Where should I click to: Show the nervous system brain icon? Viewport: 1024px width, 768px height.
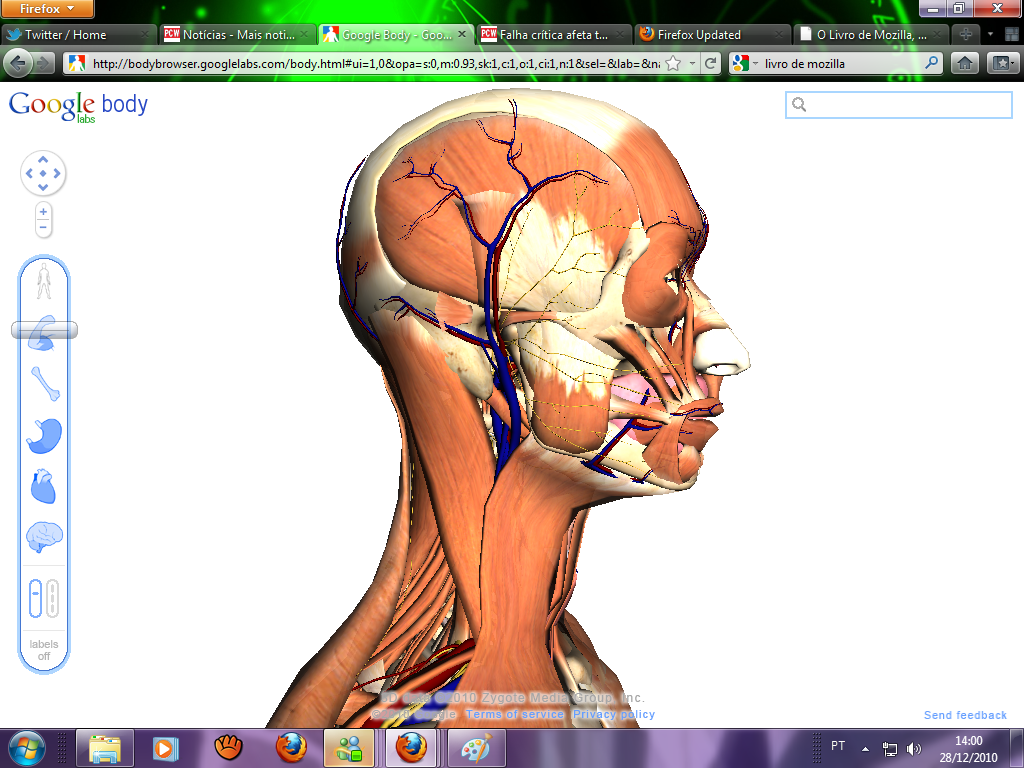[44, 538]
